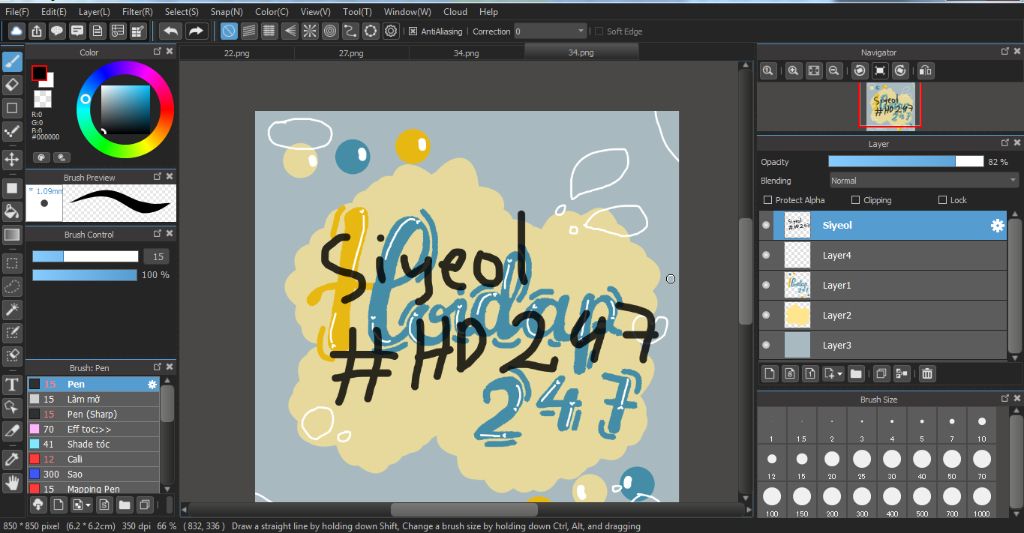Viewport: 1024px width, 533px height.
Task: Select the Cali brush
Action: [93, 459]
